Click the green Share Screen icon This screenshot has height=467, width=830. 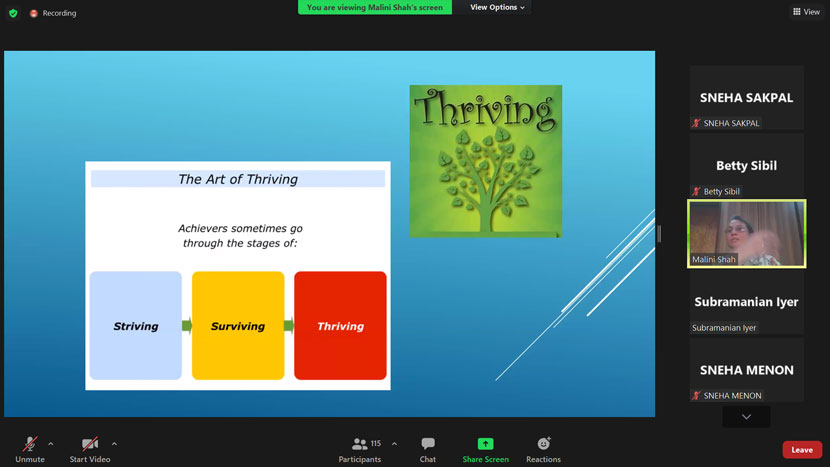point(485,444)
